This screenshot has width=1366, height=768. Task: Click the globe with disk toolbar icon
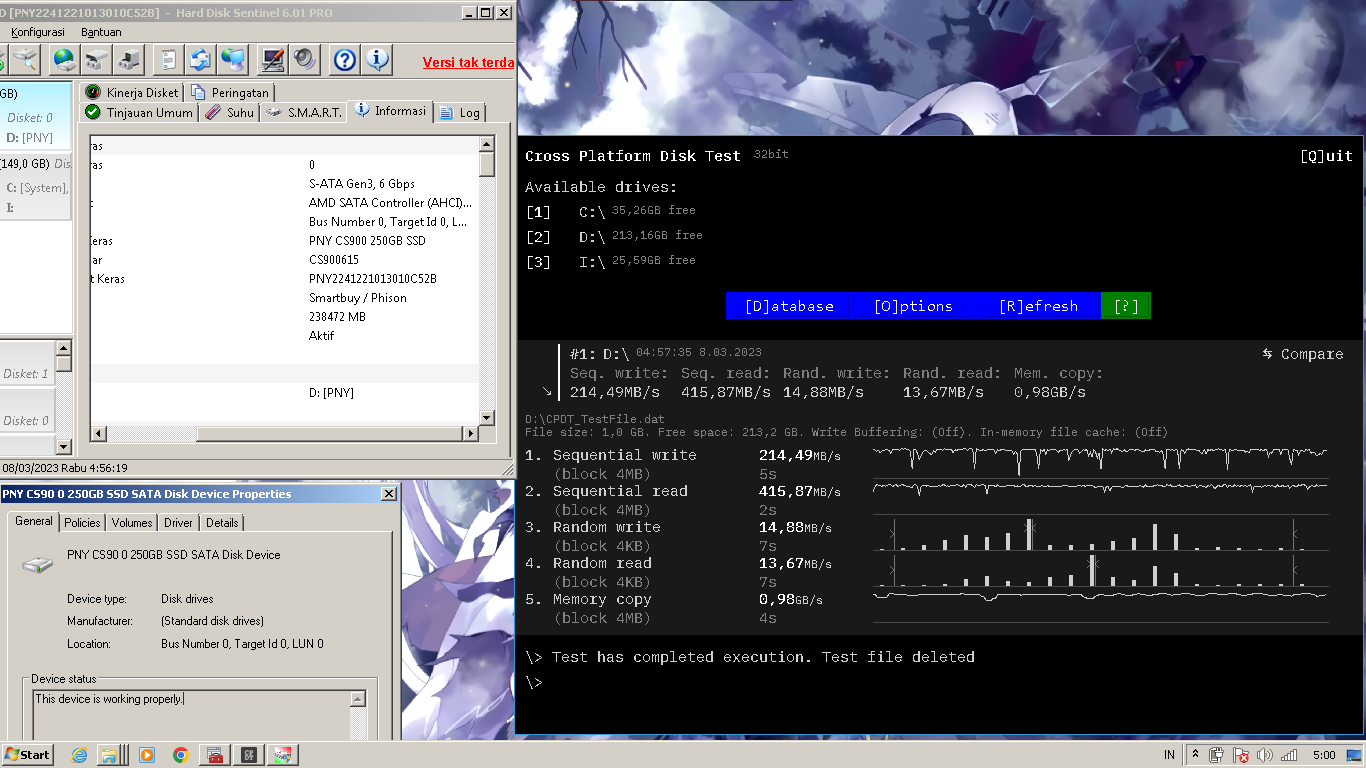click(64, 60)
